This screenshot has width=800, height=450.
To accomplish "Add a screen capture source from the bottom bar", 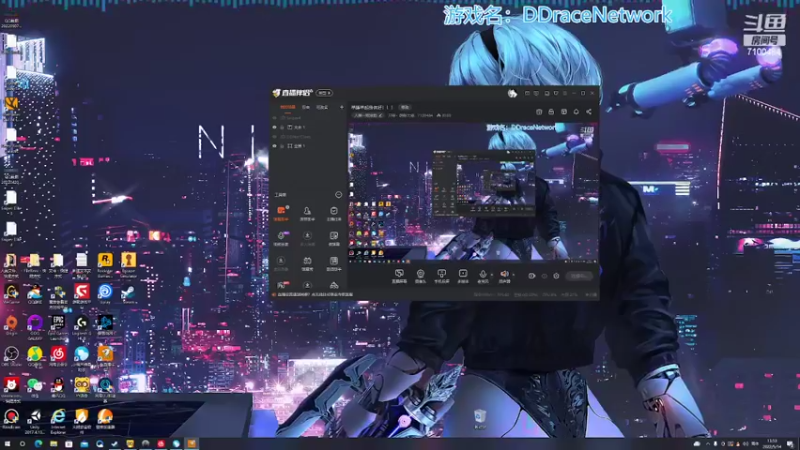I will pos(399,276).
